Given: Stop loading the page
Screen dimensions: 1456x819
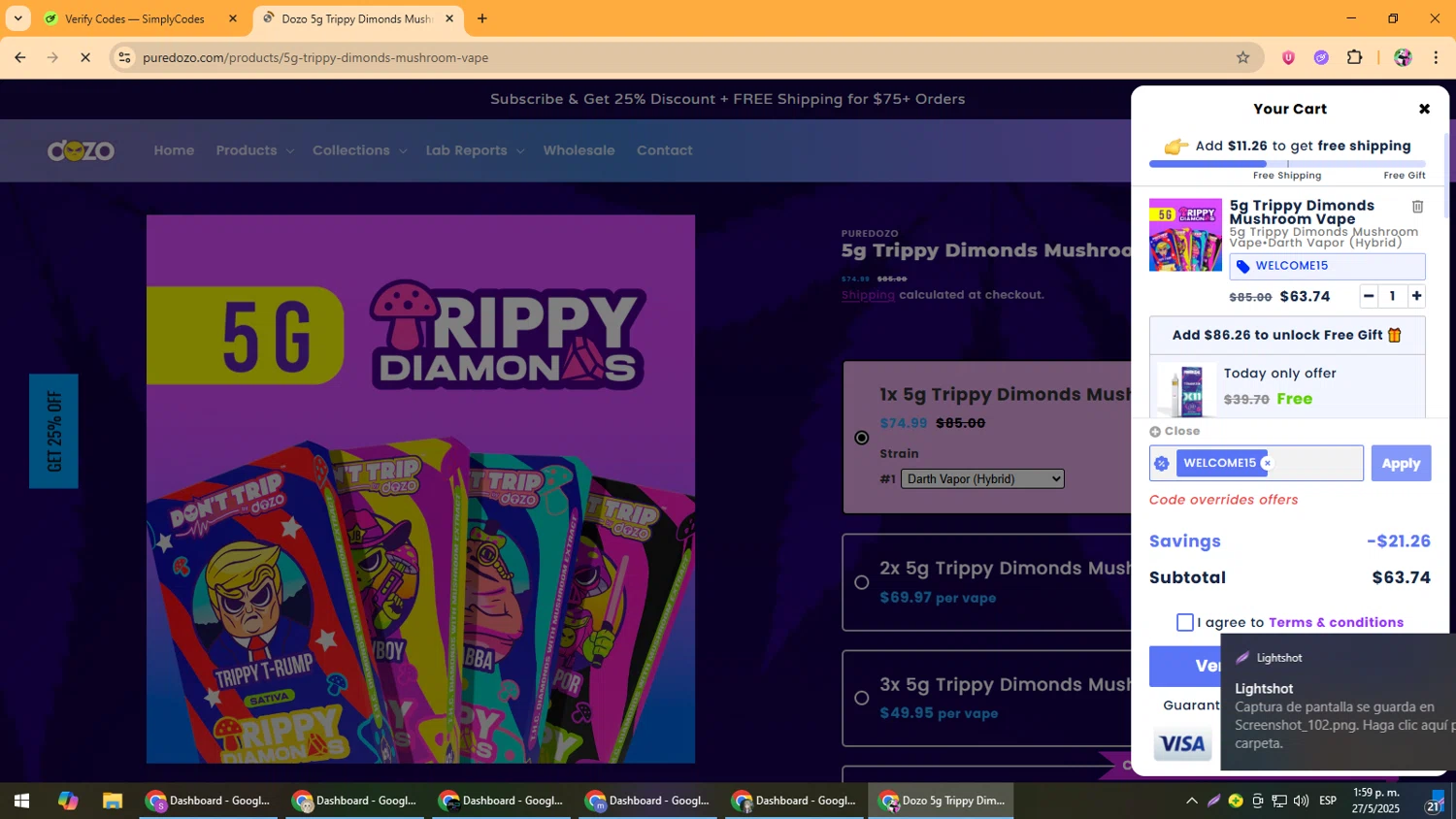Looking at the screenshot, I should pyautogui.click(x=85, y=57).
